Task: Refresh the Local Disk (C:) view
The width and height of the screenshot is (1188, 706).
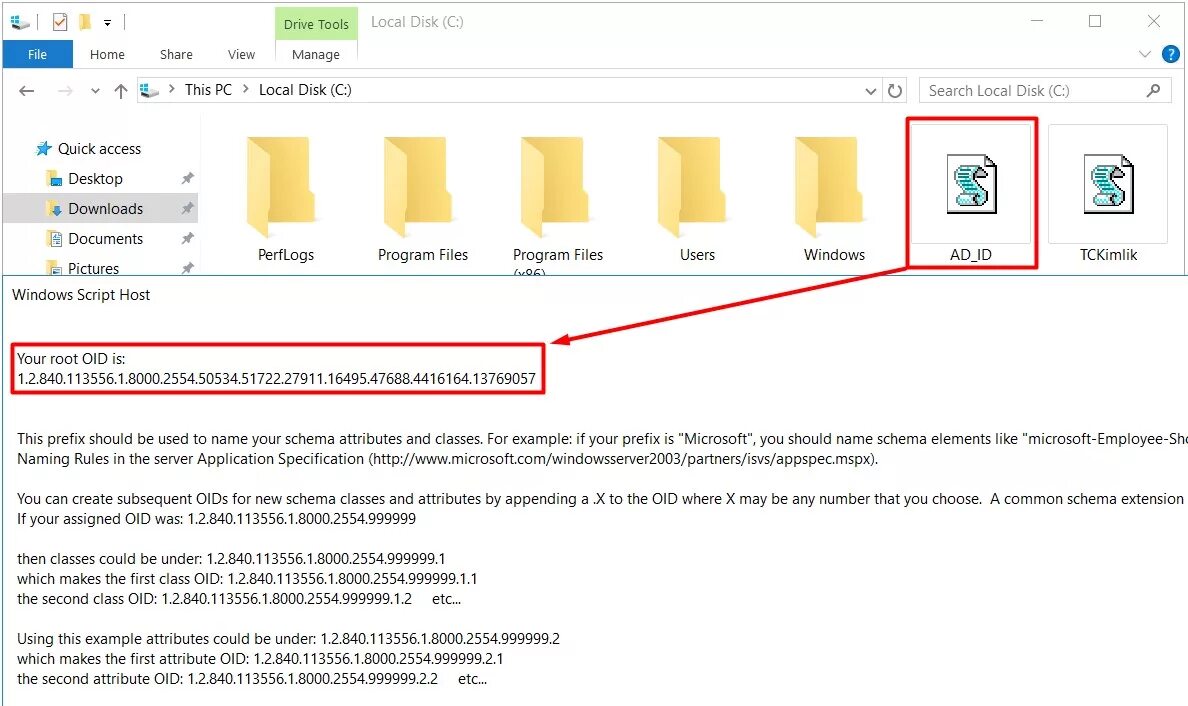Action: [x=895, y=91]
